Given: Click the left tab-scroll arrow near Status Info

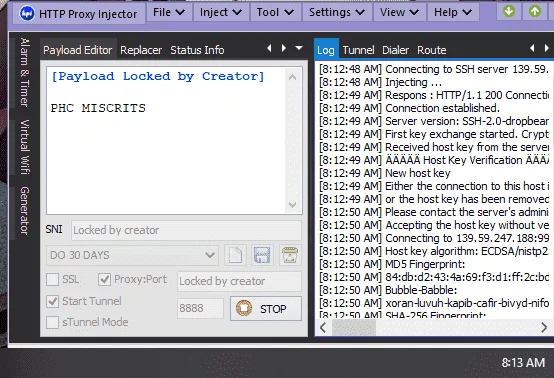Looking at the screenshot, I should click(x=269, y=48).
